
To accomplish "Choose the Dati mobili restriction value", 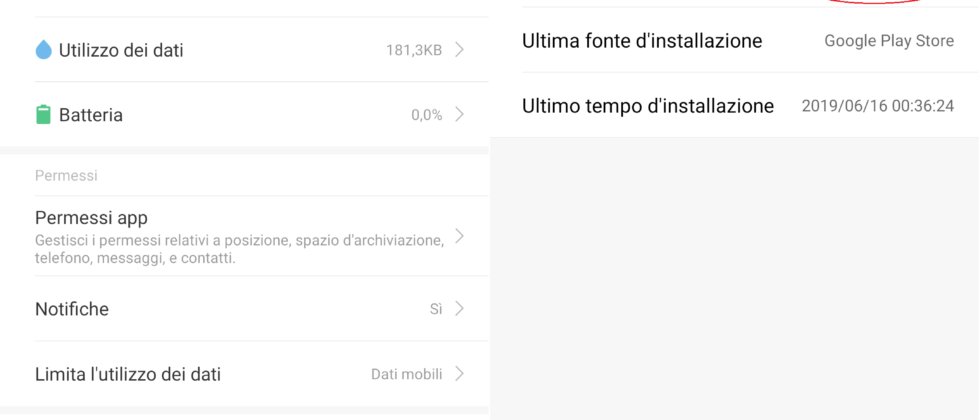I will (406, 374).
